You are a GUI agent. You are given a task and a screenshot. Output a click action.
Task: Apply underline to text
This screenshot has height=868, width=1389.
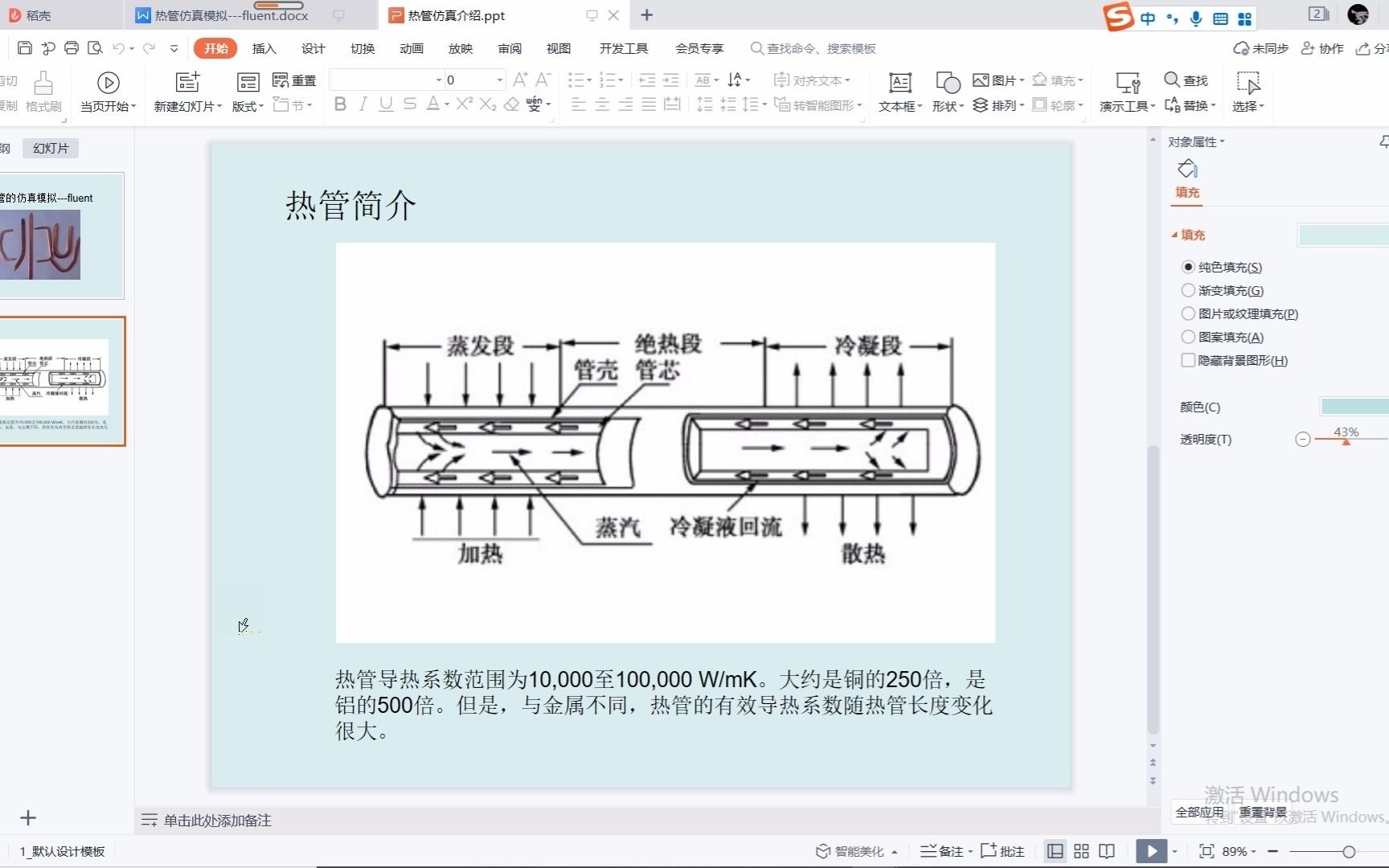pyautogui.click(x=386, y=104)
